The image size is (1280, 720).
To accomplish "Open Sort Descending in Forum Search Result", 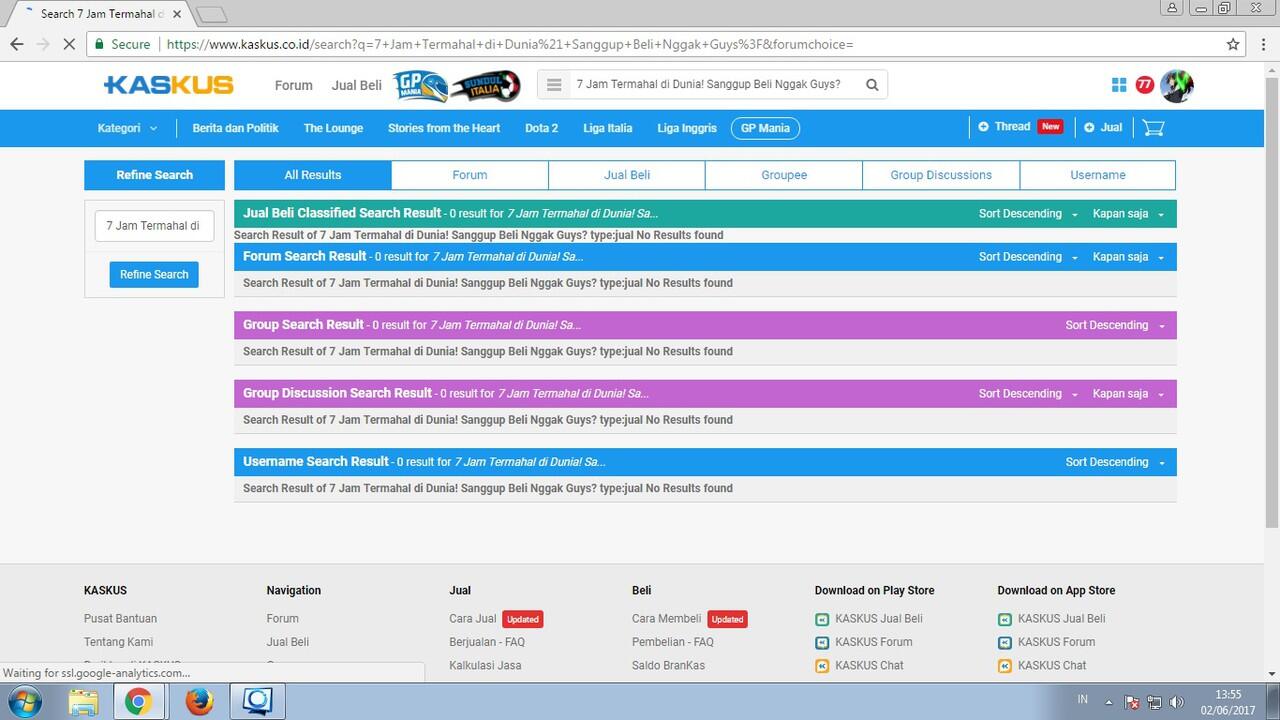I will pyautogui.click(x=1028, y=257).
